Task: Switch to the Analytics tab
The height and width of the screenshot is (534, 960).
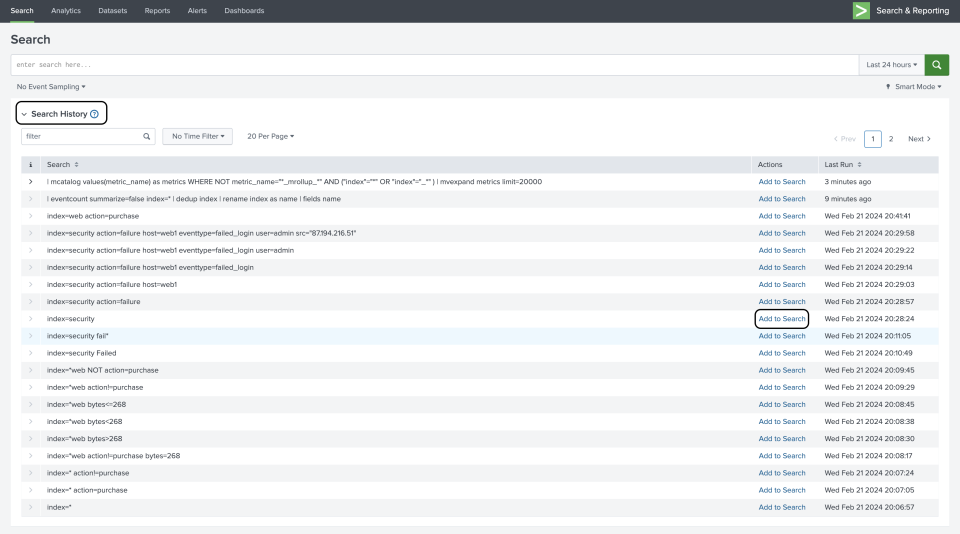Action: 66,11
